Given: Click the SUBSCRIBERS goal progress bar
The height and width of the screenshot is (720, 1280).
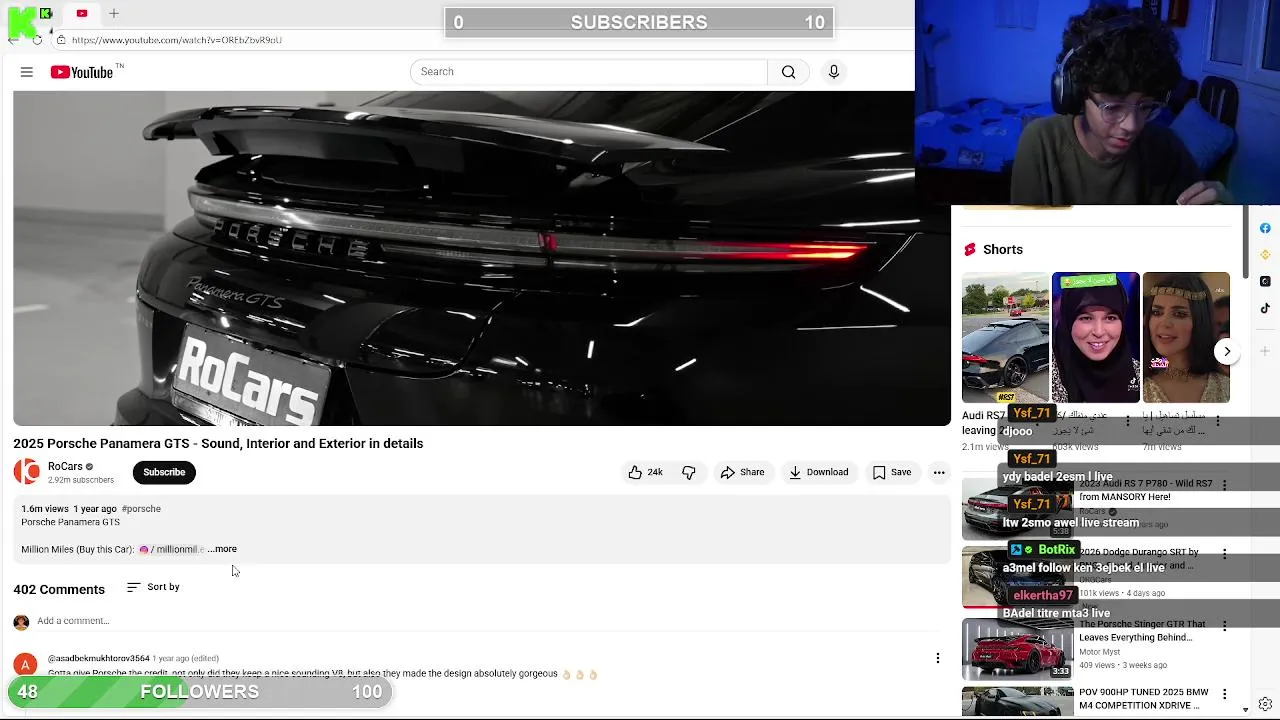Looking at the screenshot, I should point(638,22).
